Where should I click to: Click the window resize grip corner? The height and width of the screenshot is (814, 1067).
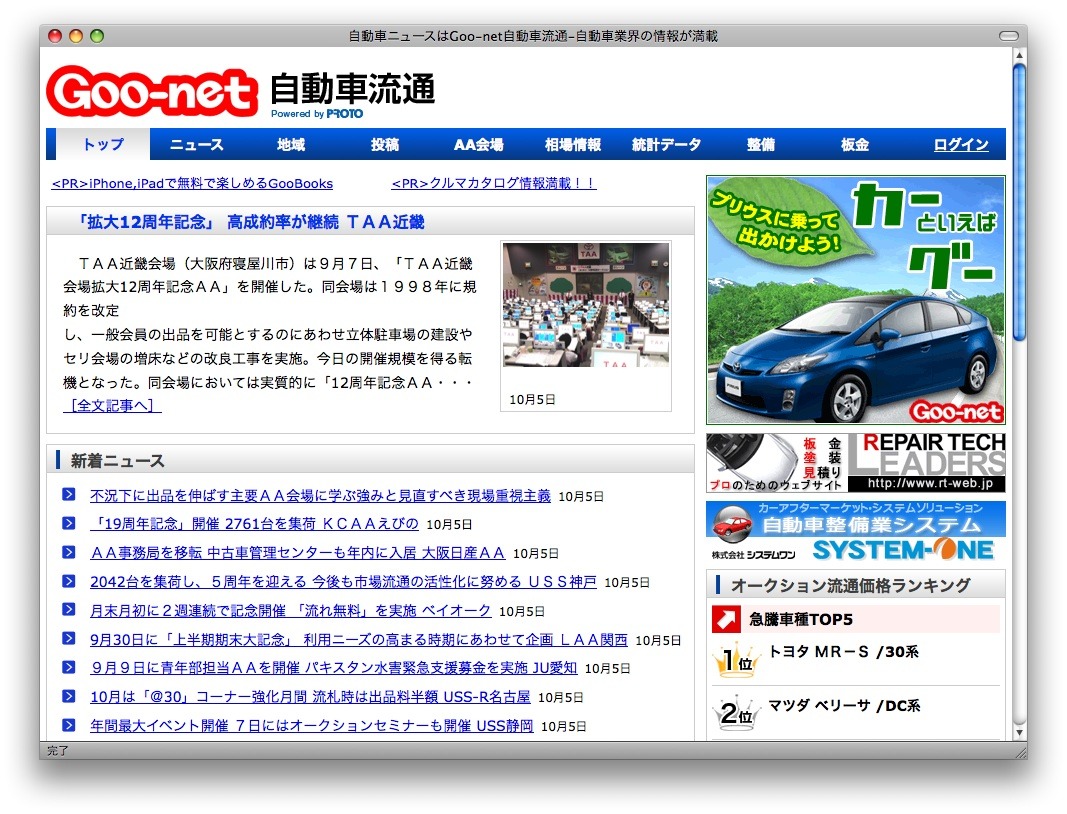1020,751
